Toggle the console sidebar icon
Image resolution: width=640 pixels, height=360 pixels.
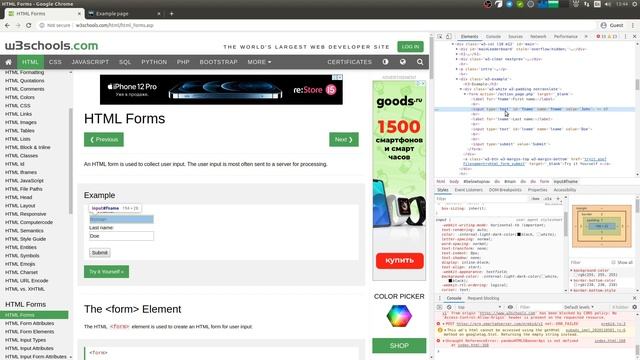[x=440, y=307]
